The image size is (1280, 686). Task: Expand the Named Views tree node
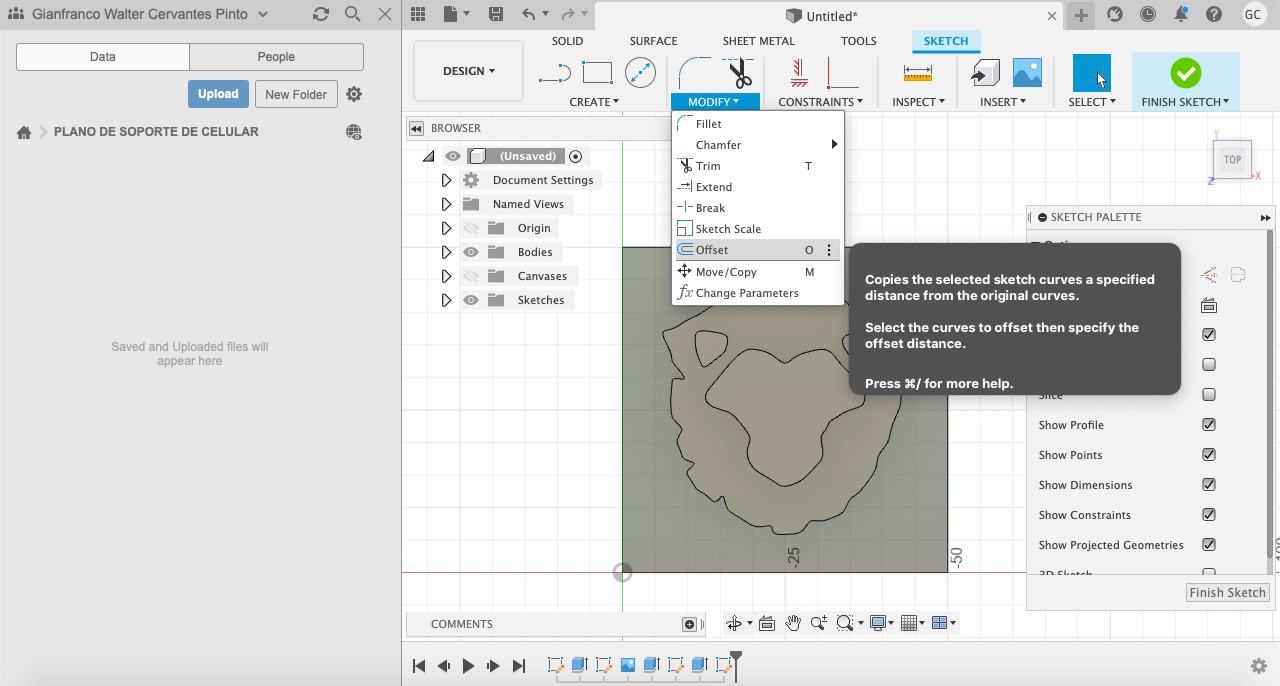click(447, 204)
